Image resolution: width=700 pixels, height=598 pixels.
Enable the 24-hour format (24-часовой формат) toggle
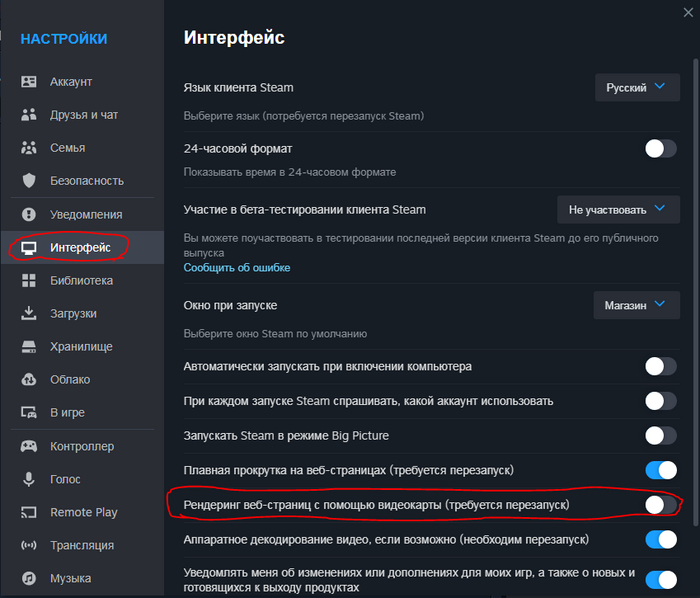[x=661, y=149]
